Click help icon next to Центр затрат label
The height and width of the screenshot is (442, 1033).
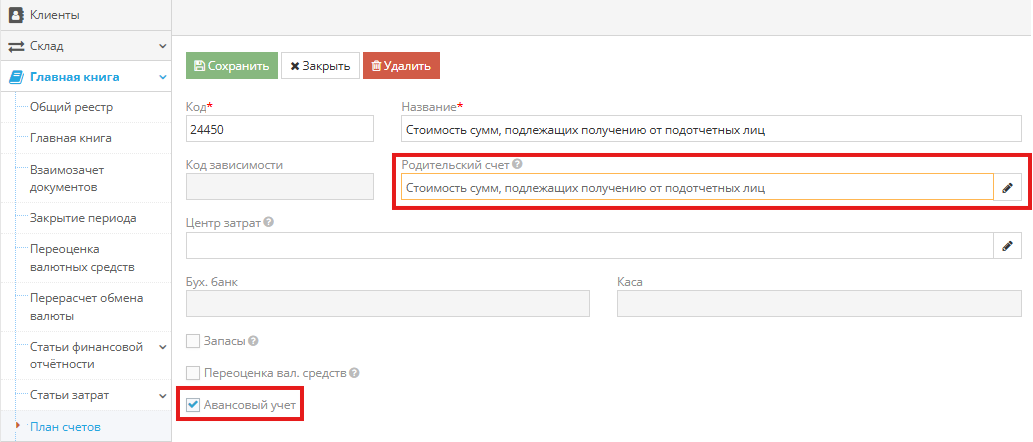(269, 223)
